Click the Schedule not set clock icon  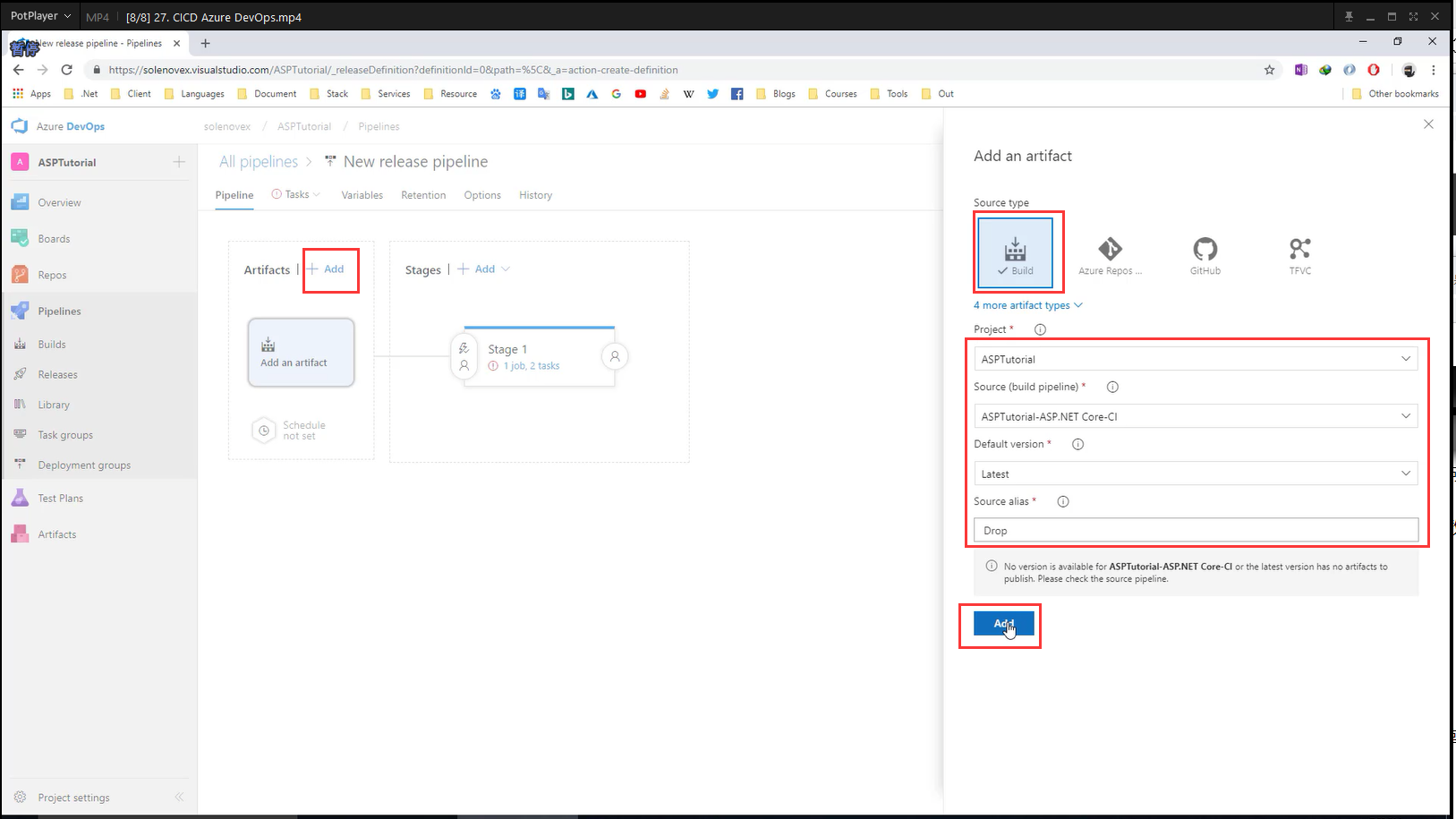tap(264, 431)
